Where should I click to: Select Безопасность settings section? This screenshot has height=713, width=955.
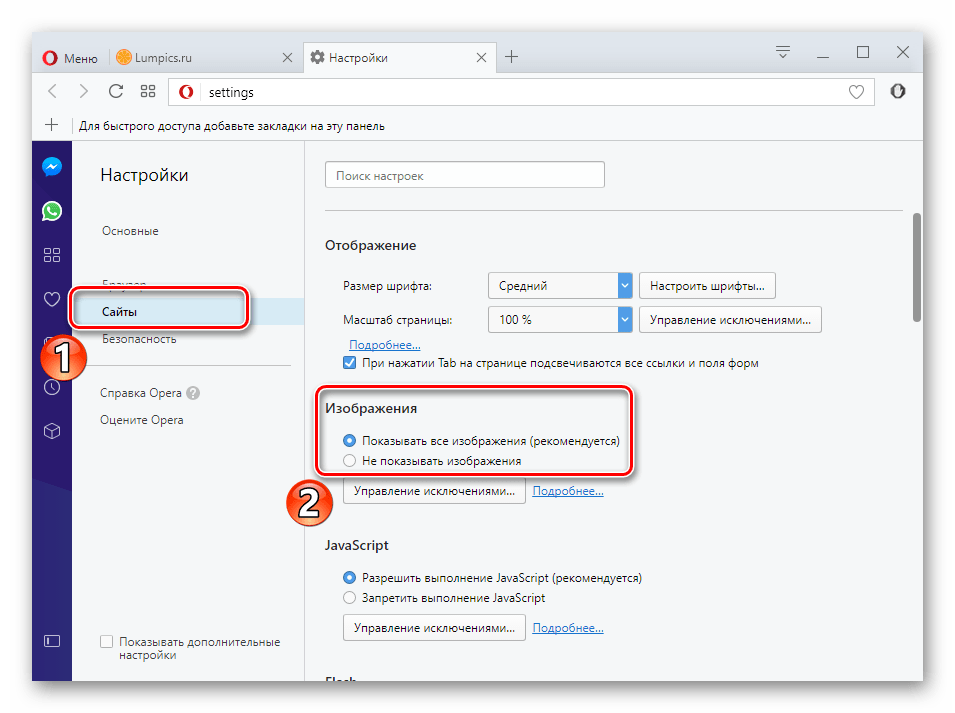click(x=139, y=339)
